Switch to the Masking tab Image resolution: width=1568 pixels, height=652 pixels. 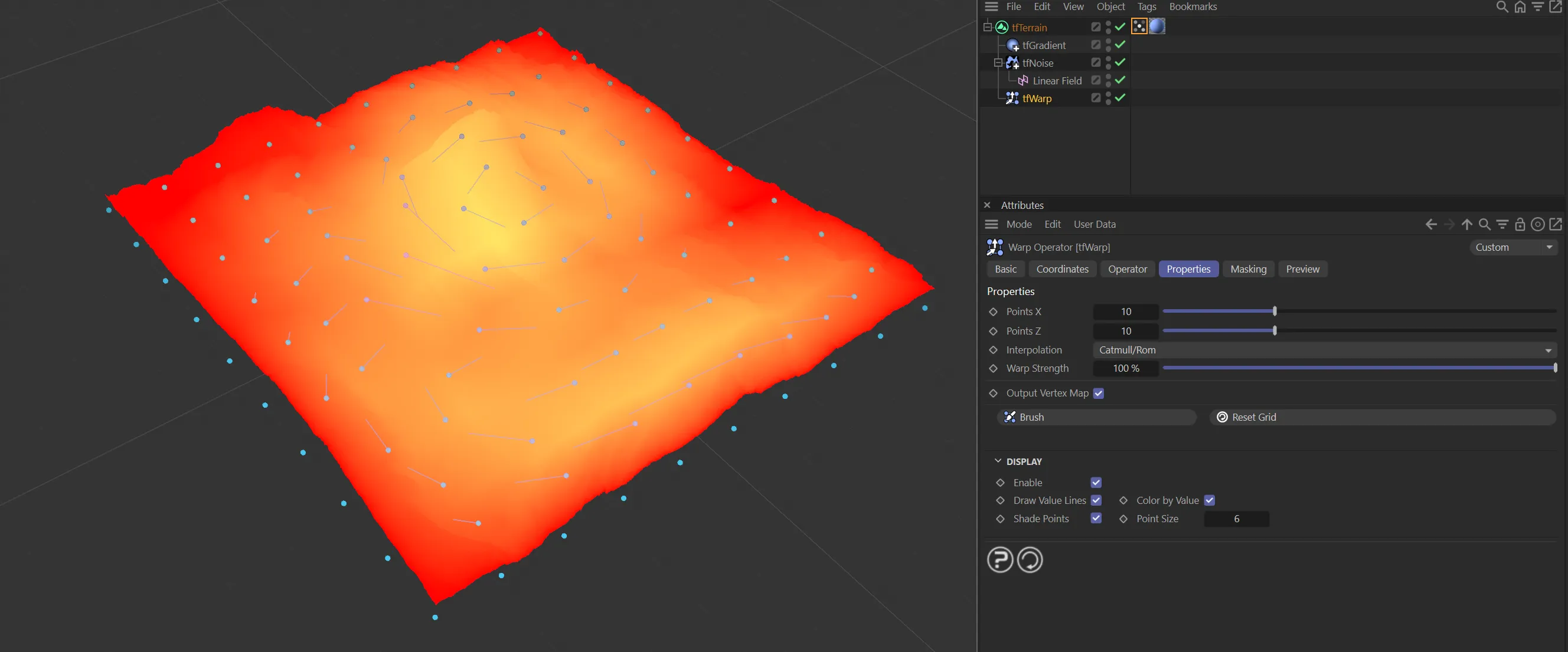1248,269
